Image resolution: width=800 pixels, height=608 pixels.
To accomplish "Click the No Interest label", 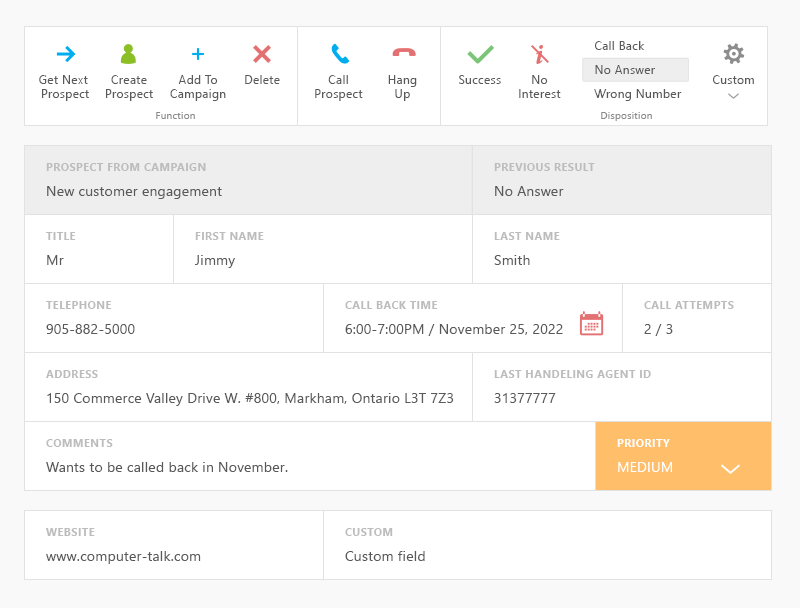I will point(539,87).
